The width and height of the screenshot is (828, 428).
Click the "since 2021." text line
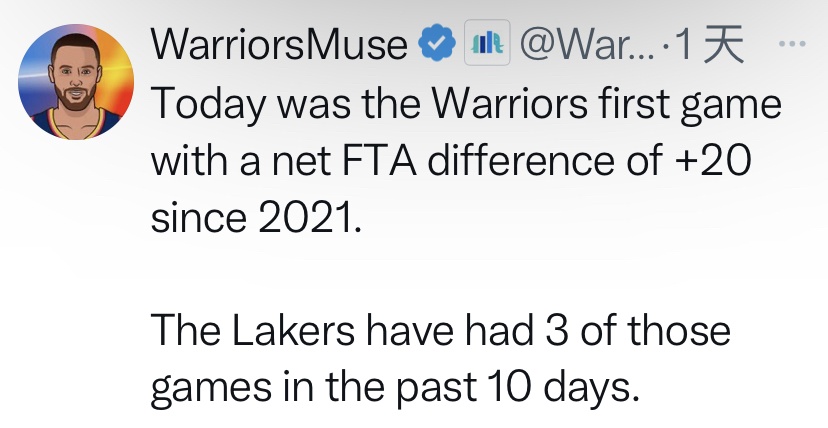[x=252, y=216]
